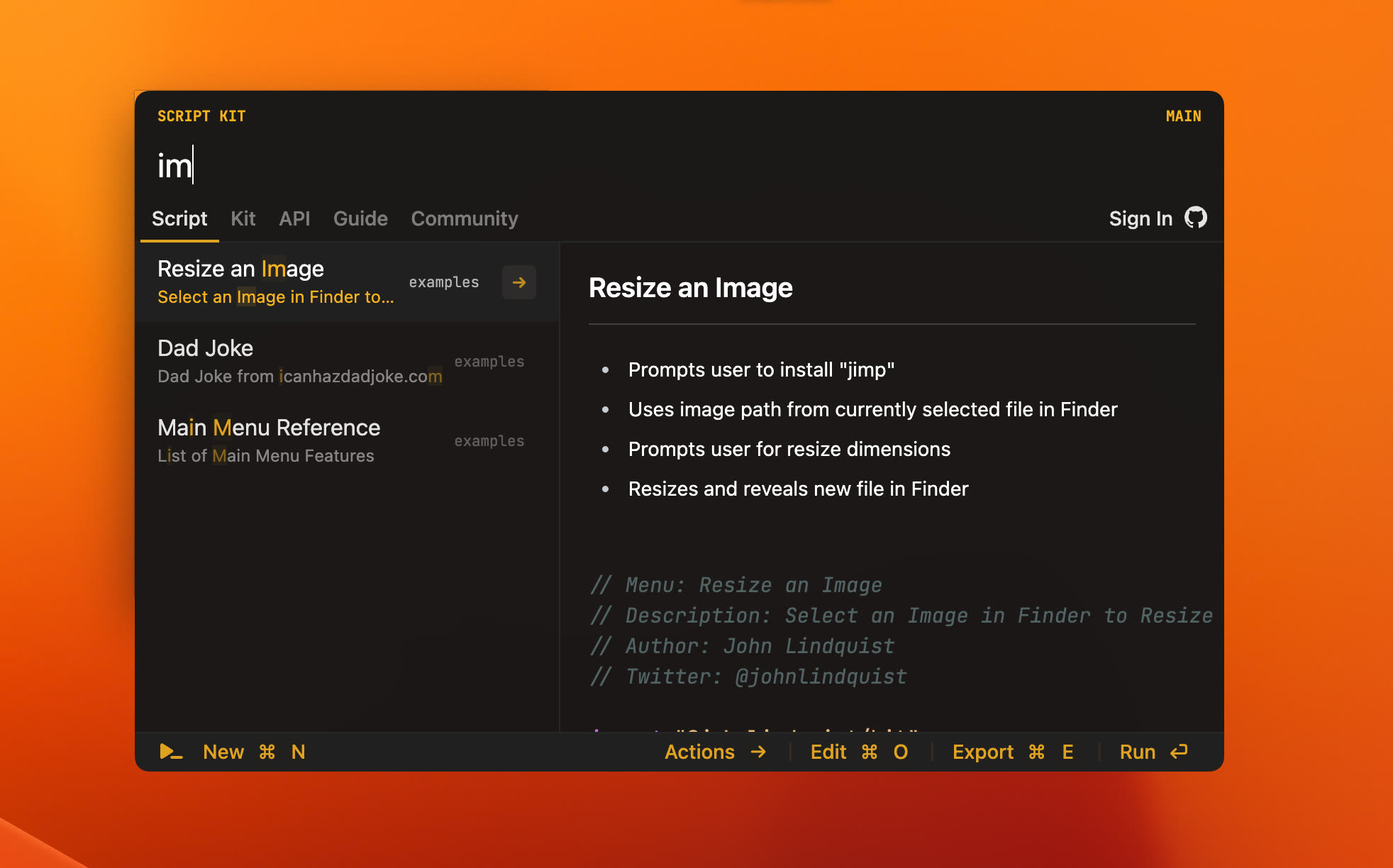The height and width of the screenshot is (868, 1393).
Task: Click the GitHub icon next to Sign In
Action: point(1197,218)
